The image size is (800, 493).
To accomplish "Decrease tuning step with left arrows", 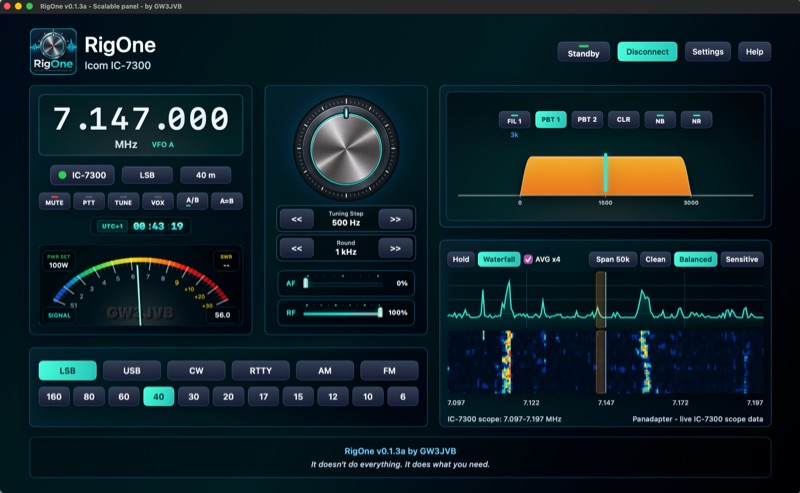I will click(296, 219).
